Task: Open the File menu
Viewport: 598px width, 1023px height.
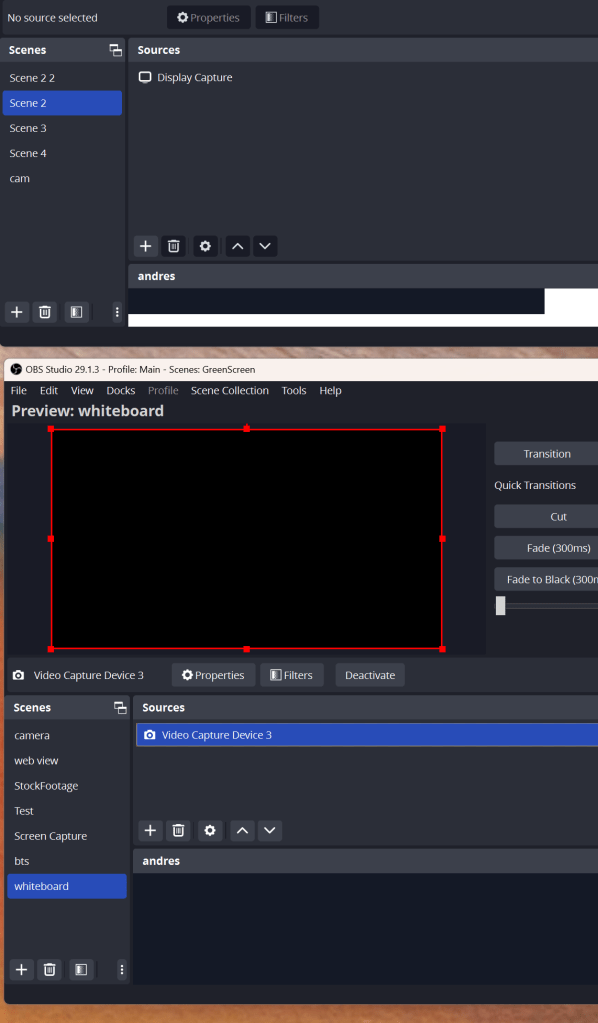Action: tap(19, 390)
